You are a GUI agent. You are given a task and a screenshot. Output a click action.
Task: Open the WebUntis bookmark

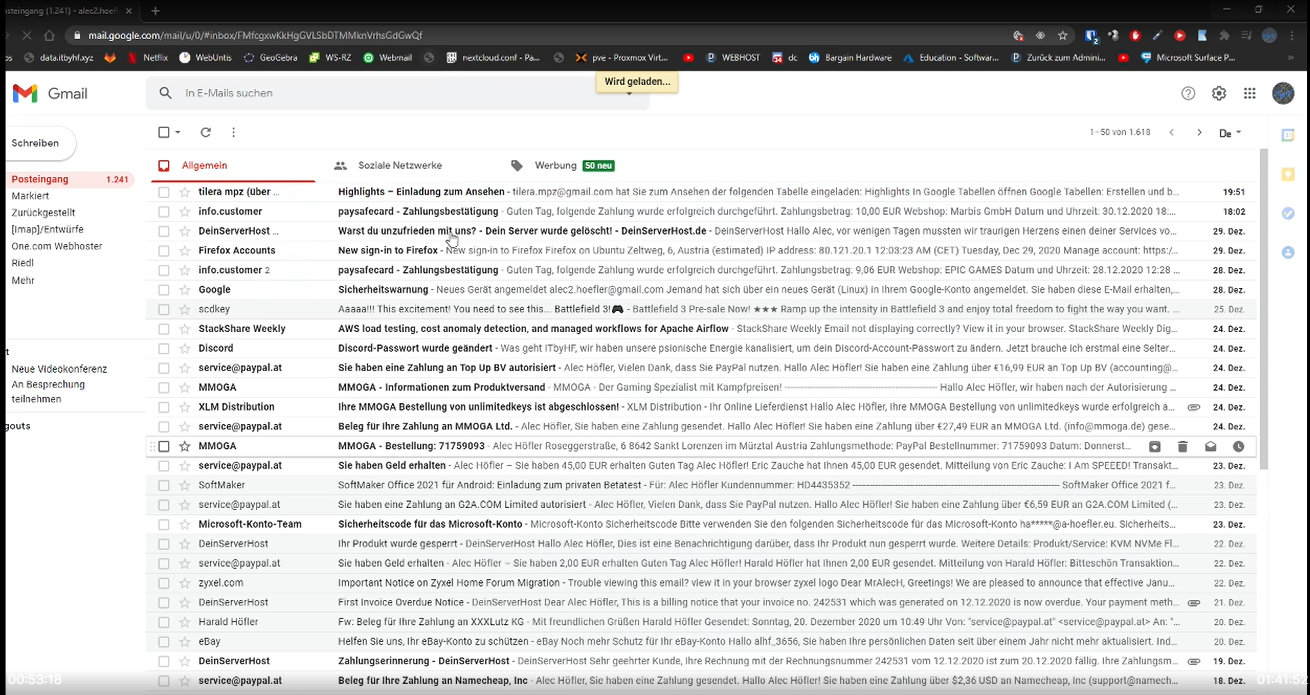pos(206,58)
